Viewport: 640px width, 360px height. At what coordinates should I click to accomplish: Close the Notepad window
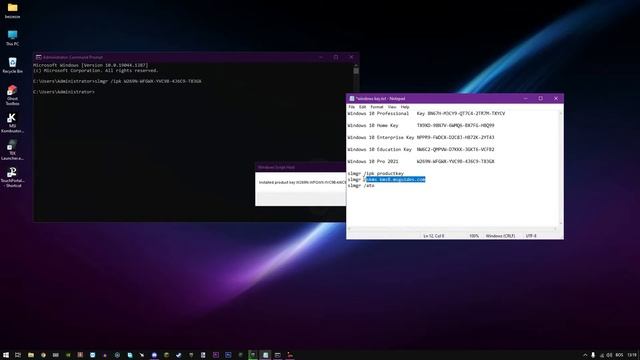tap(556, 98)
